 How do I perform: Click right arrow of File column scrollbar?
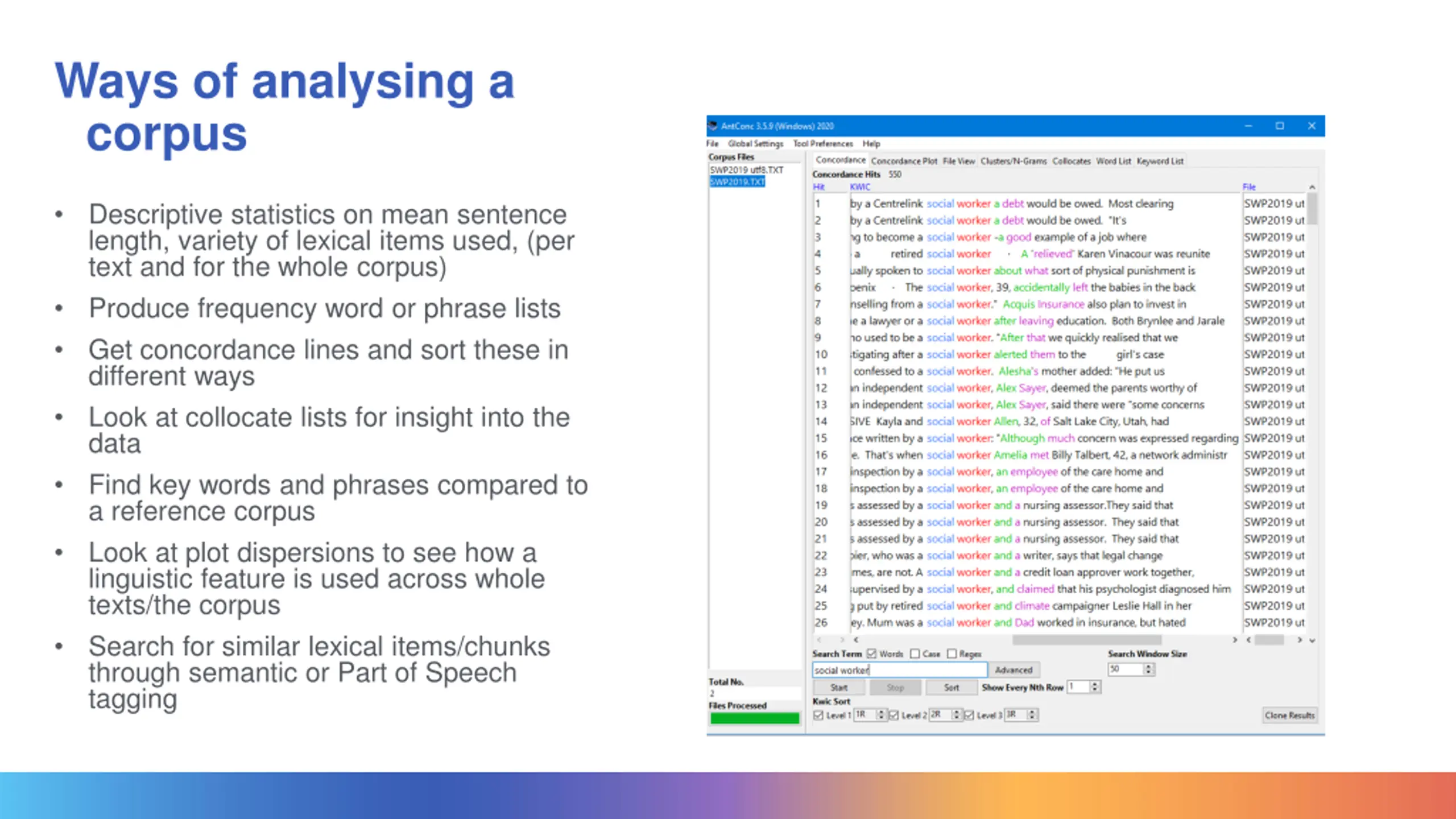pyautogui.click(x=1300, y=640)
